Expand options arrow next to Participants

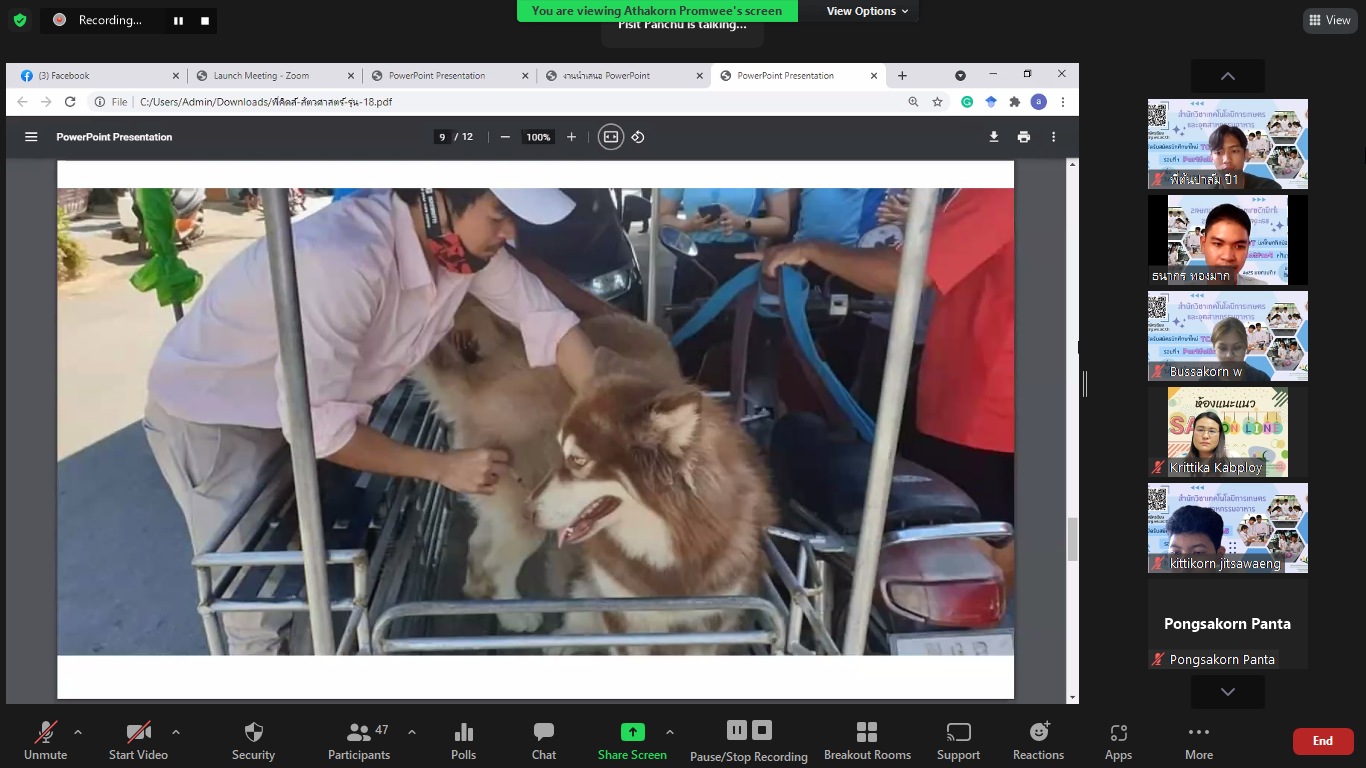411,732
